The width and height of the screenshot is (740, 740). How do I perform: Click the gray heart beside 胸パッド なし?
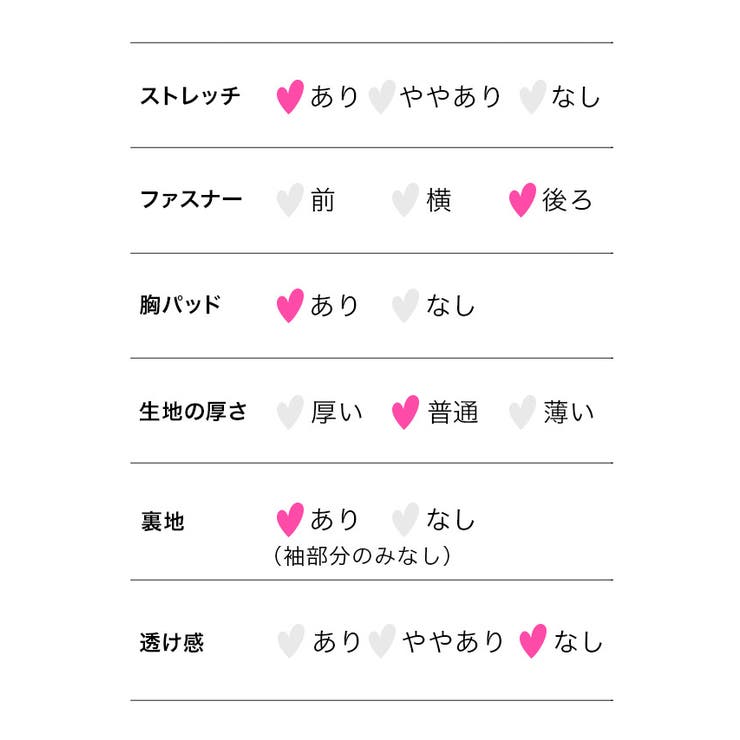tap(404, 305)
